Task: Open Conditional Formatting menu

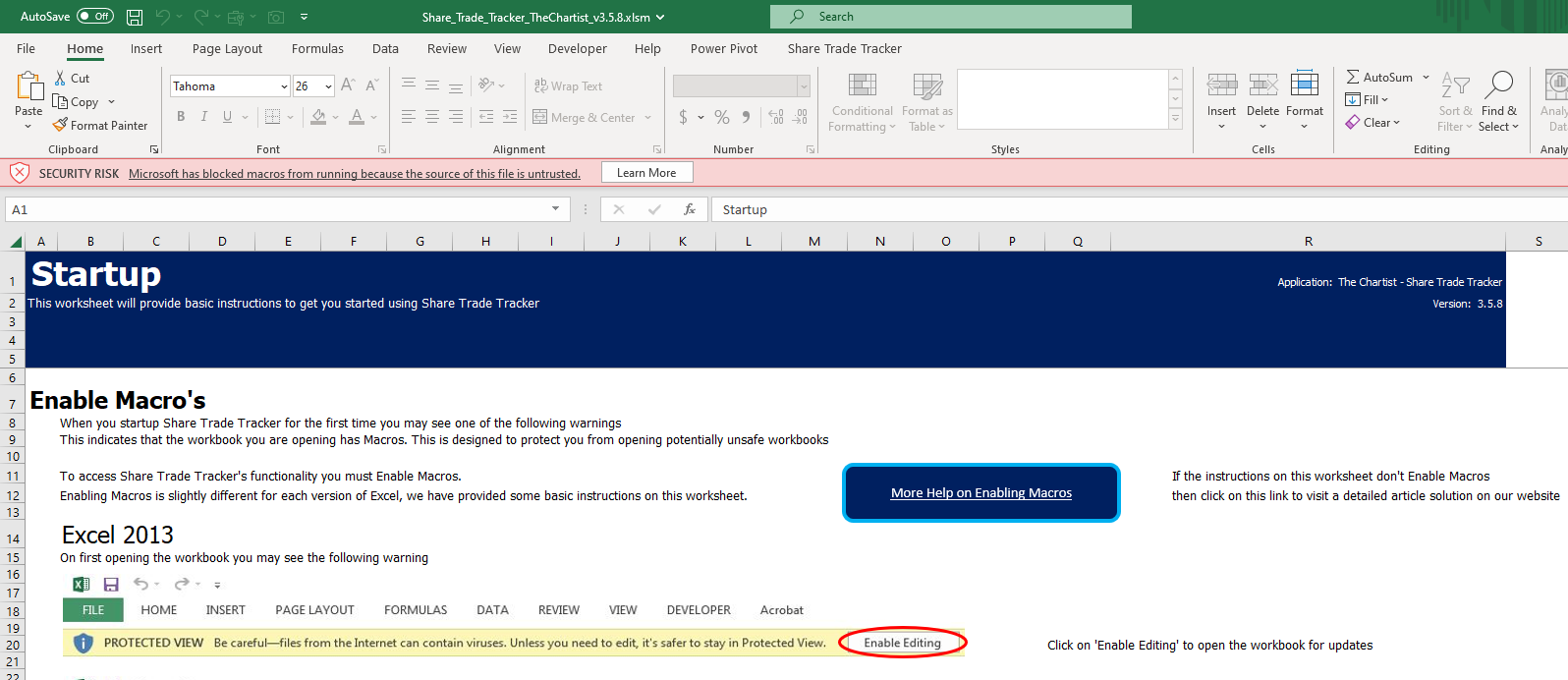Action: (x=863, y=102)
